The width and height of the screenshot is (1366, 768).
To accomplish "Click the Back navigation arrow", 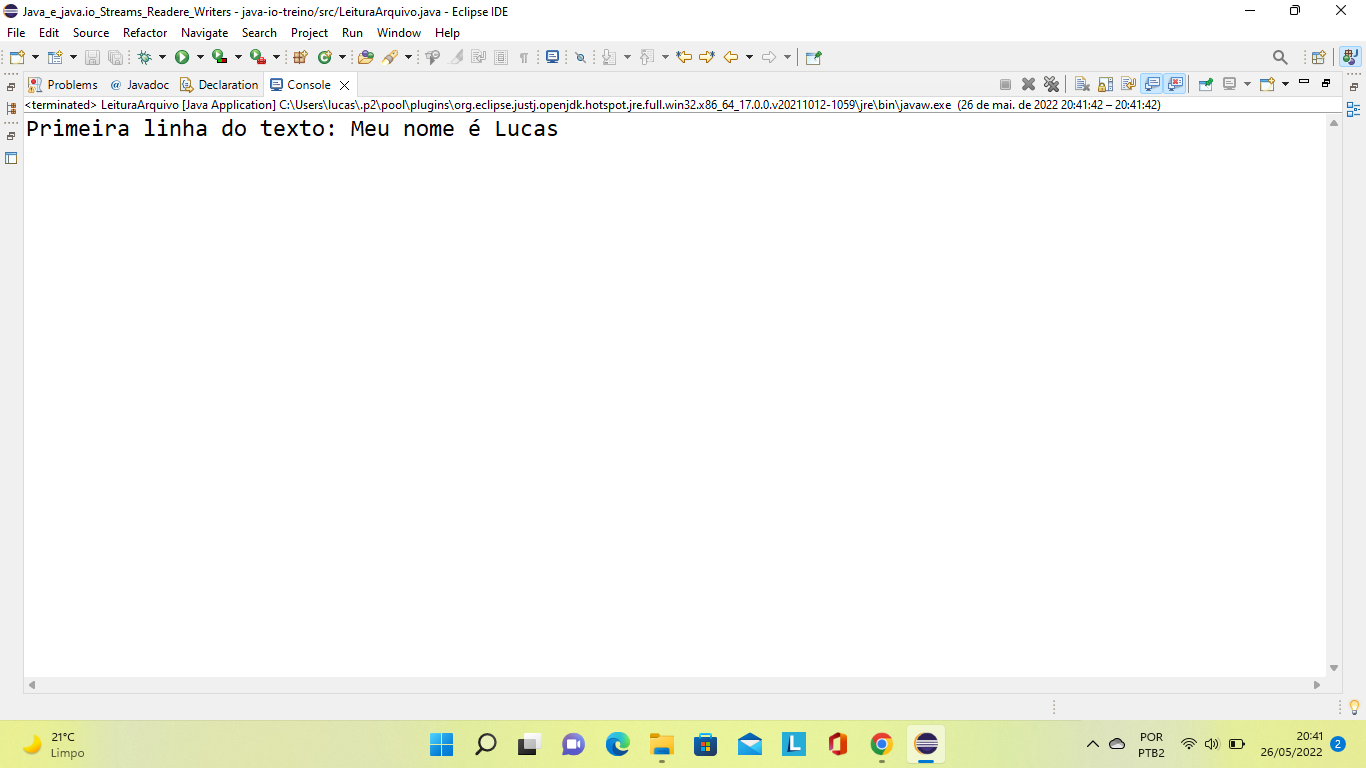I will (731, 57).
